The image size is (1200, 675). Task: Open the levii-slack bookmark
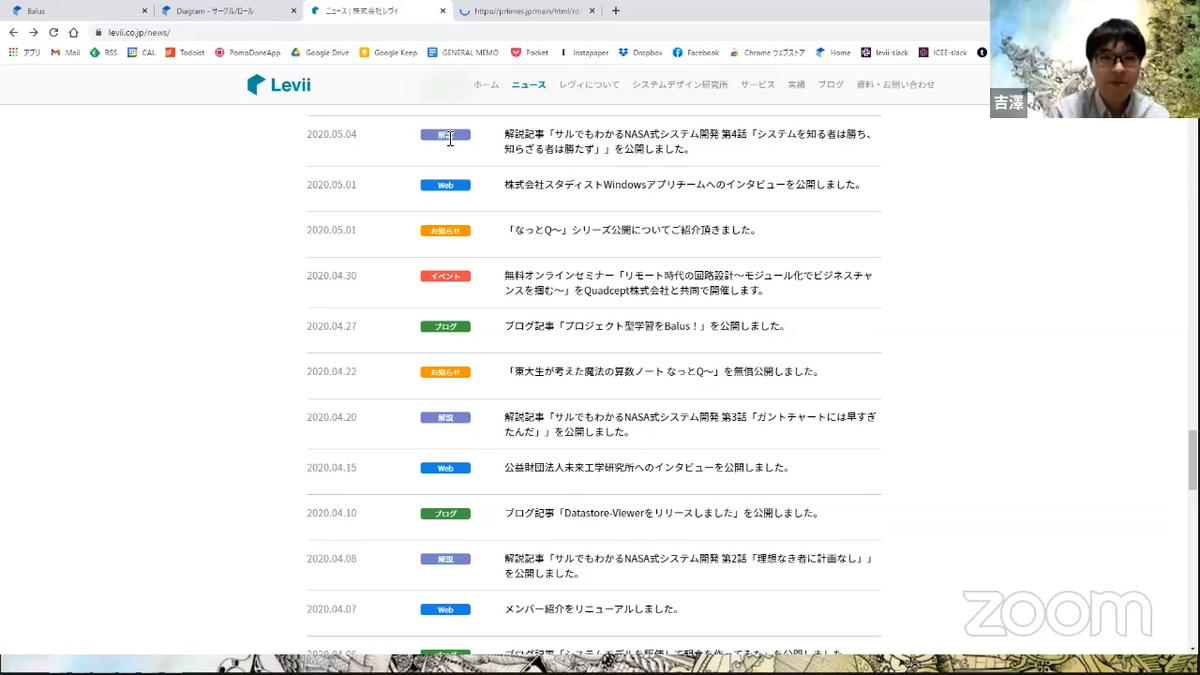click(x=885, y=52)
